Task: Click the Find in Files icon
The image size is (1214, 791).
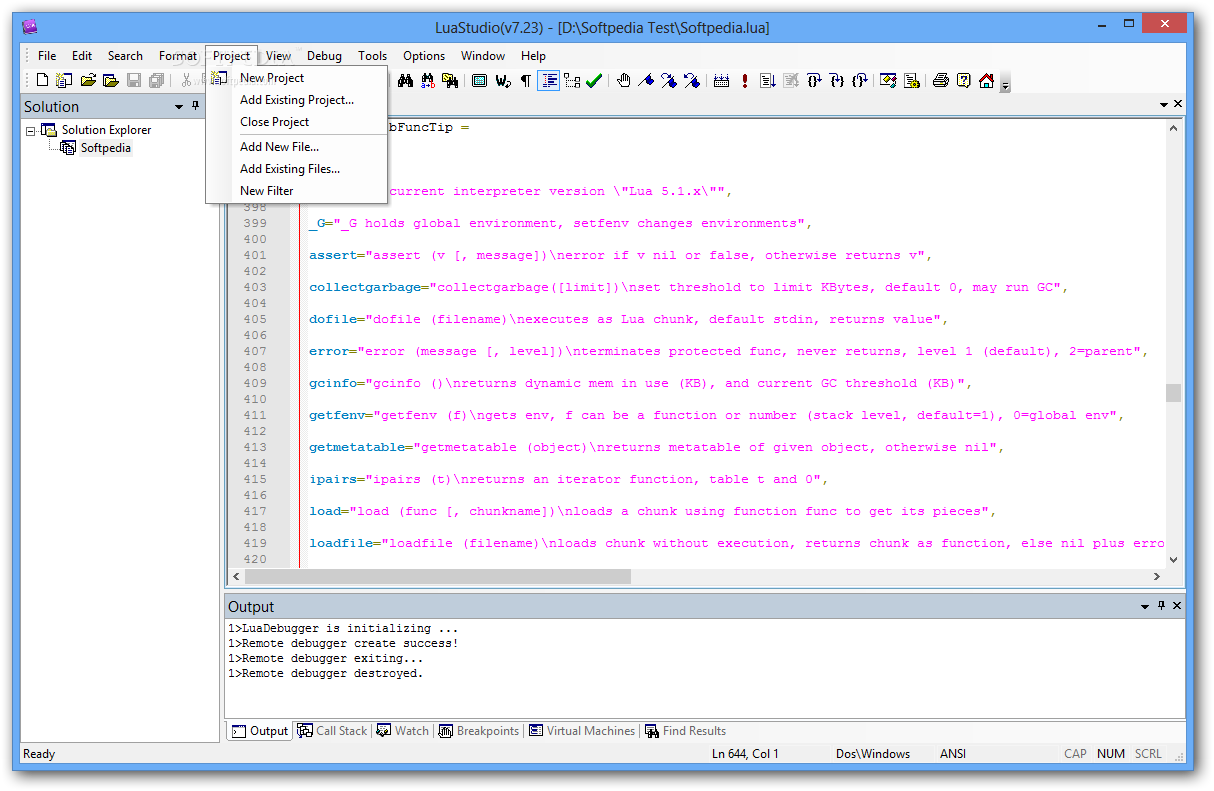Action: (x=451, y=81)
